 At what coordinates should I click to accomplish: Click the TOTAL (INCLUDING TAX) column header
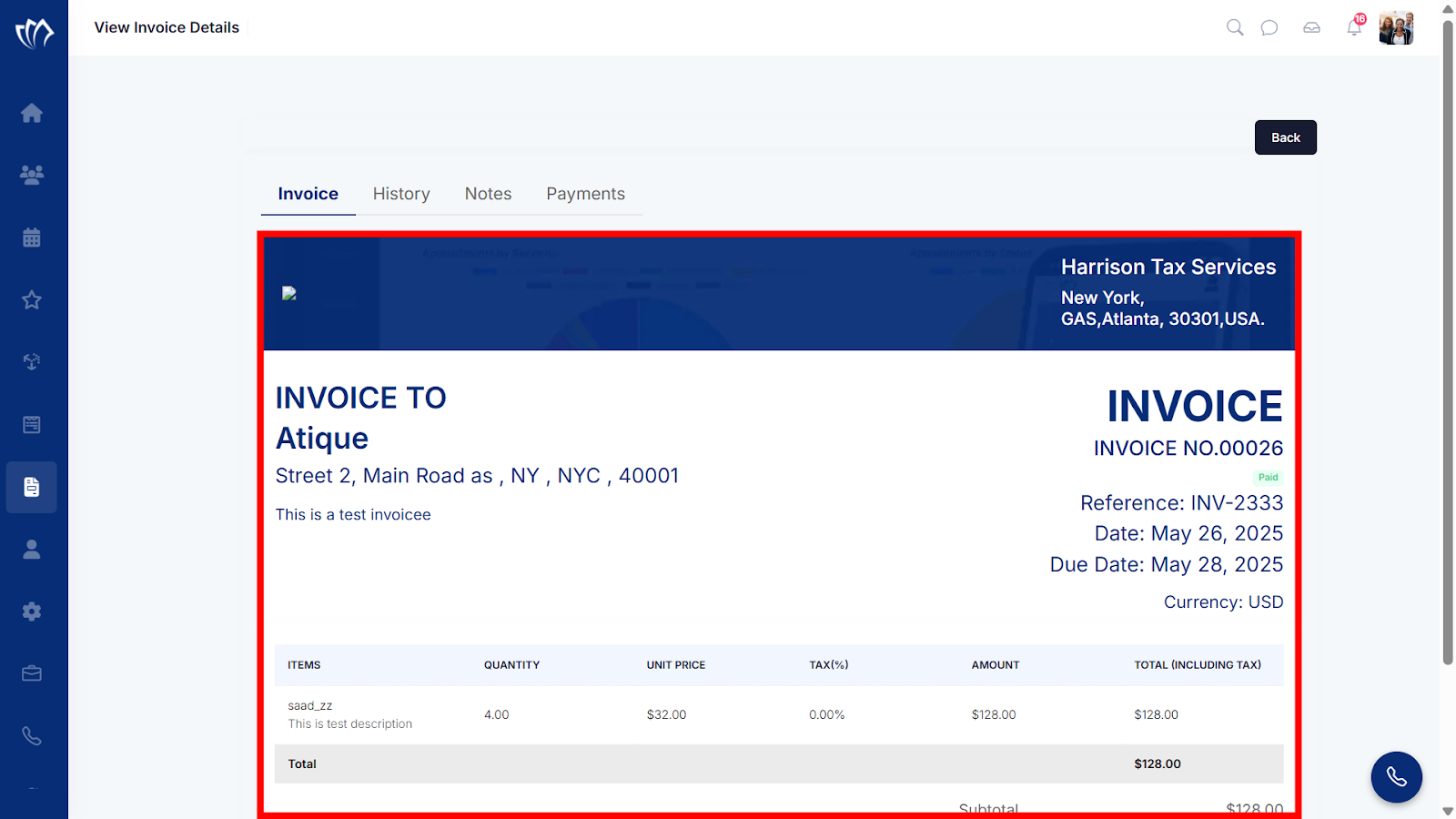tap(1198, 665)
